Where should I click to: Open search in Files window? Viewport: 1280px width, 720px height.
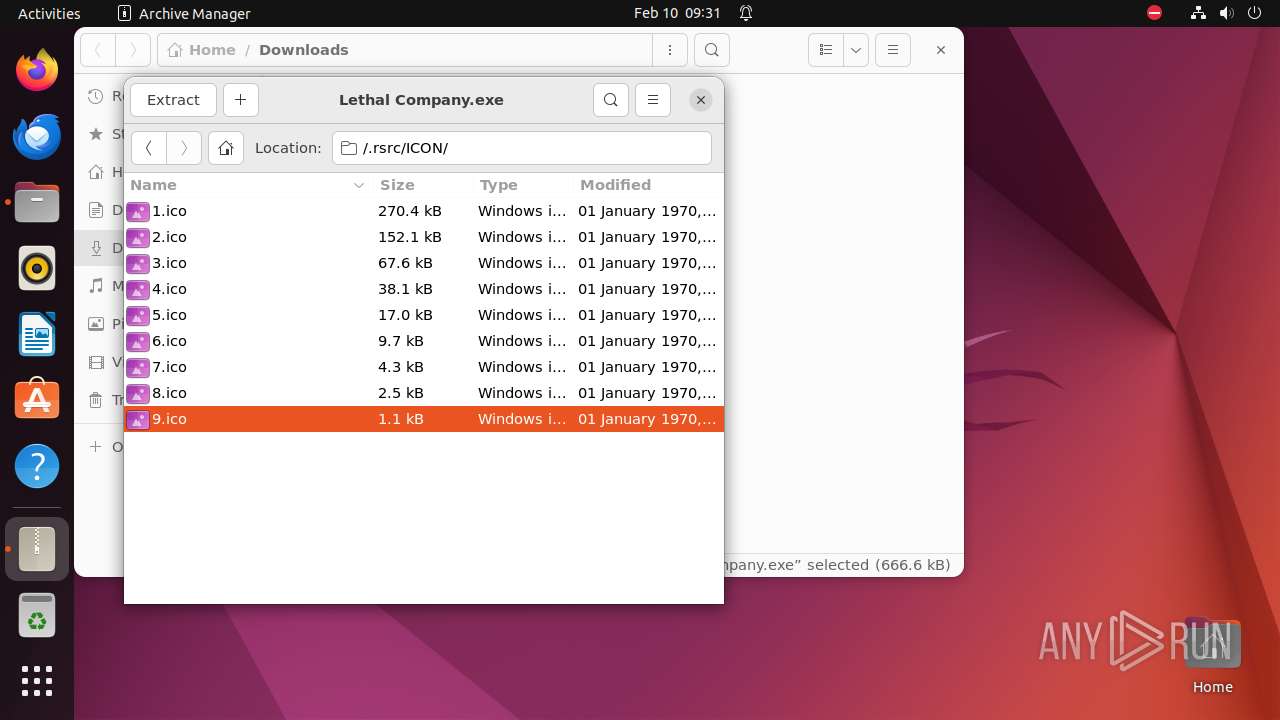(x=711, y=50)
